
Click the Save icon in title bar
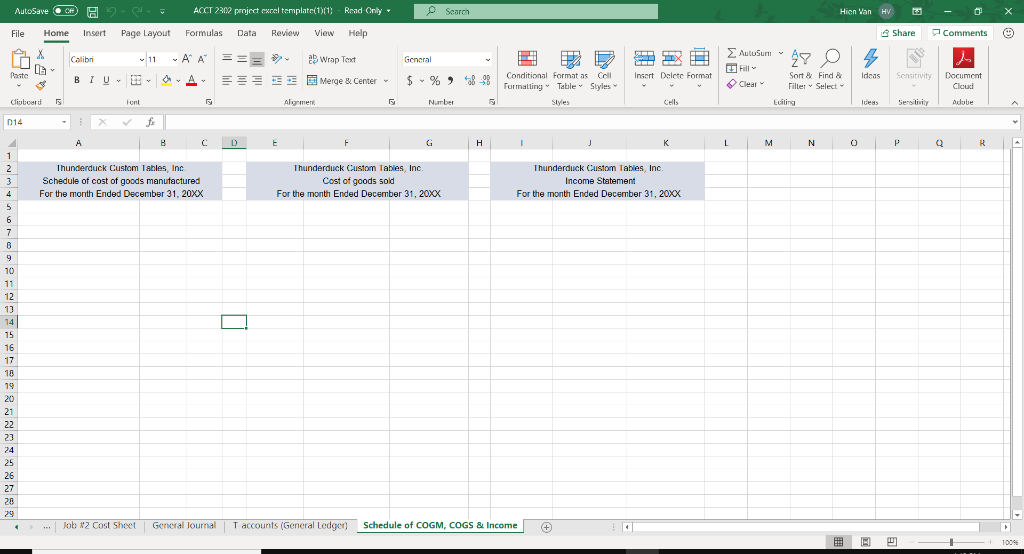(93, 11)
